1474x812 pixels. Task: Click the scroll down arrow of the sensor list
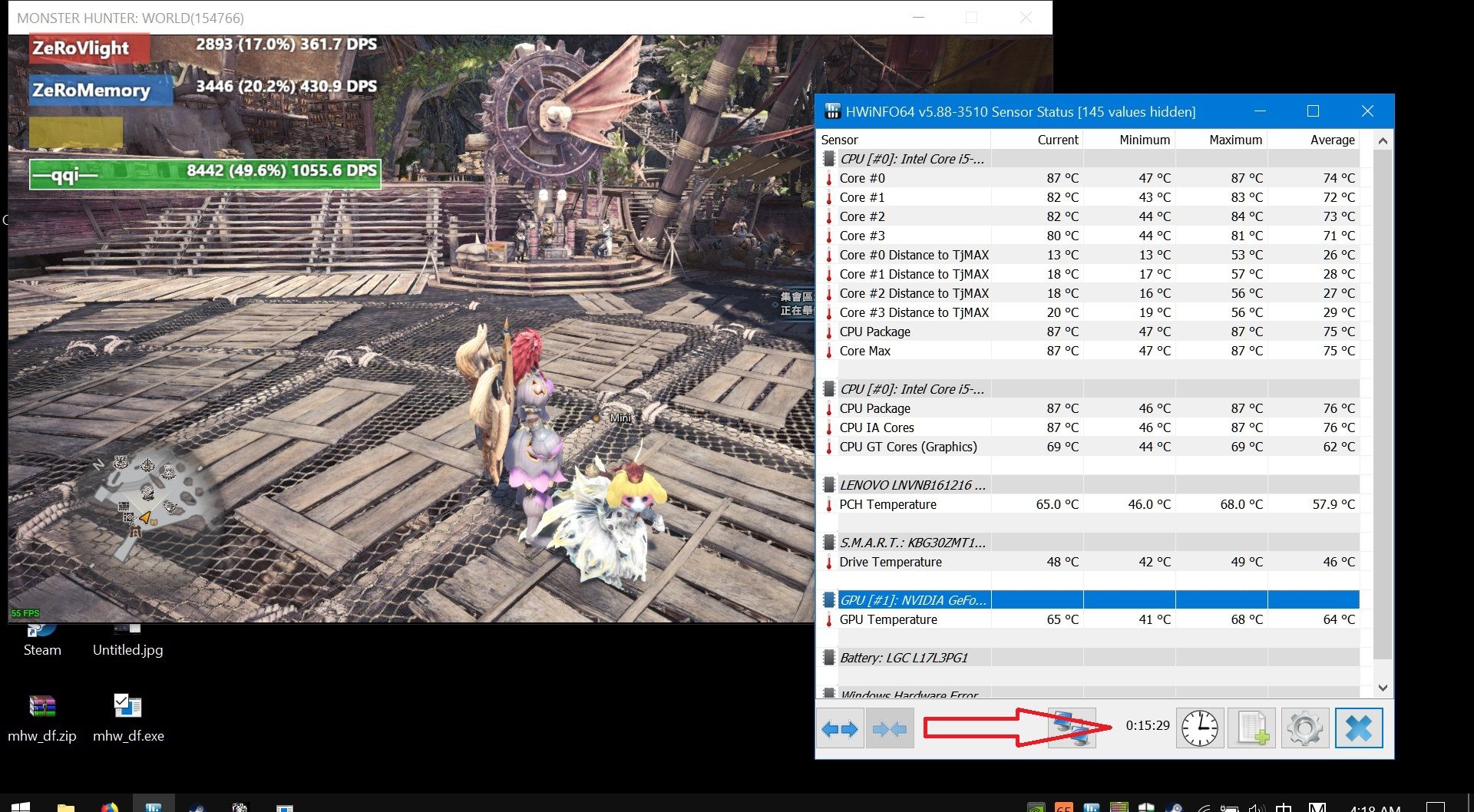[1383, 688]
